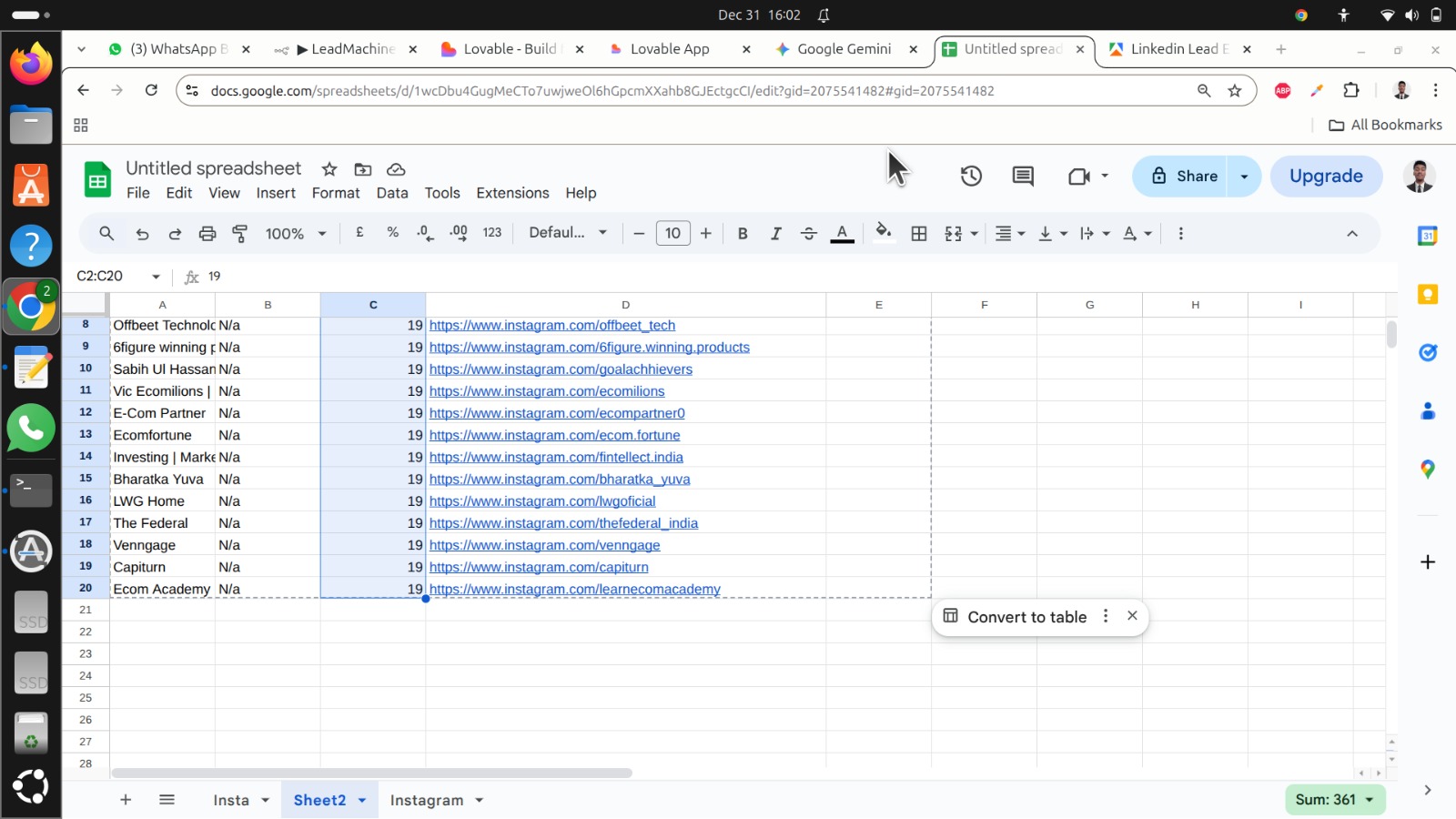Hide the menus with the collapse arrow
This screenshot has height=819, width=1456.
[x=1352, y=234]
